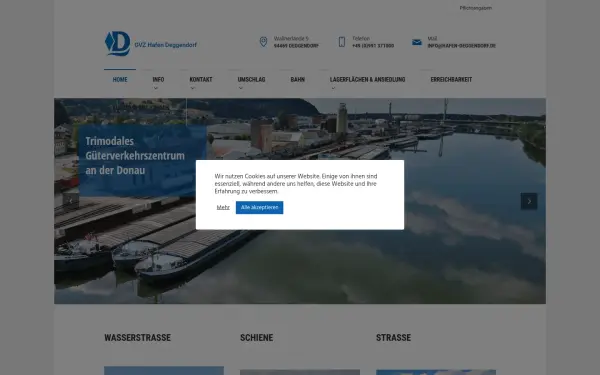Open the Kontakt menu item

pos(201,80)
